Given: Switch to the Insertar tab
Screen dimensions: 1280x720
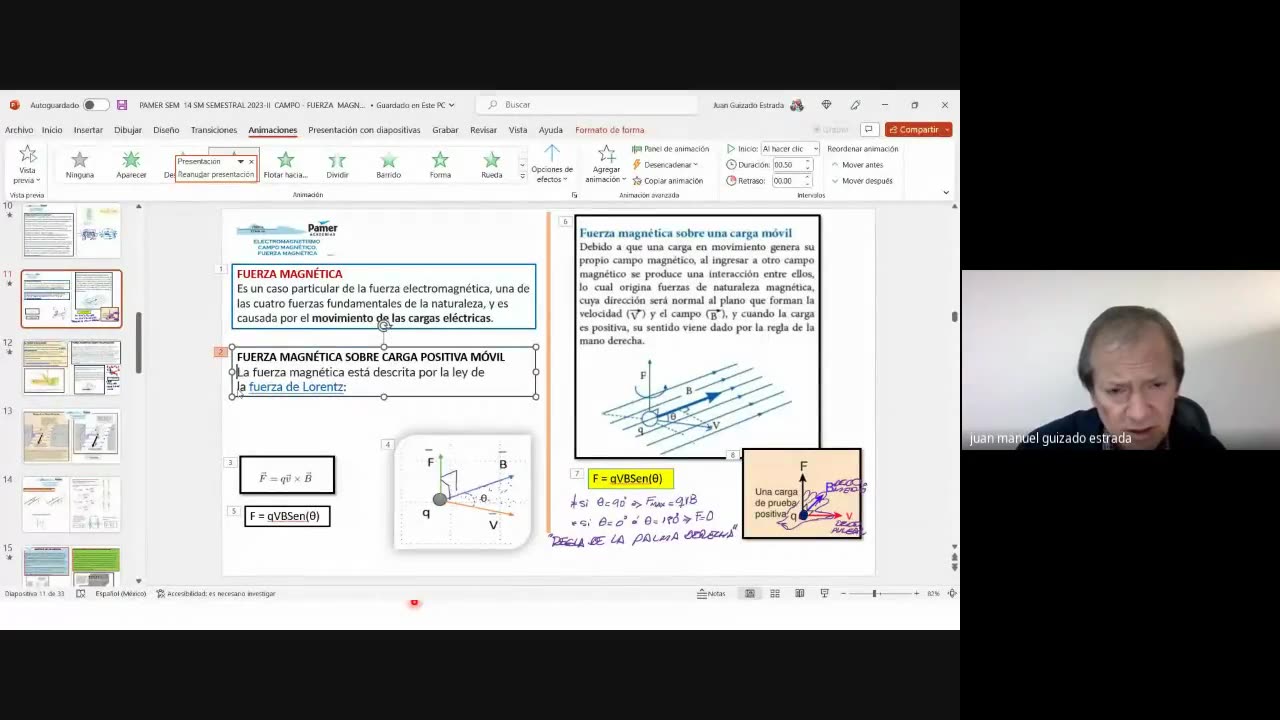Looking at the screenshot, I should point(88,130).
